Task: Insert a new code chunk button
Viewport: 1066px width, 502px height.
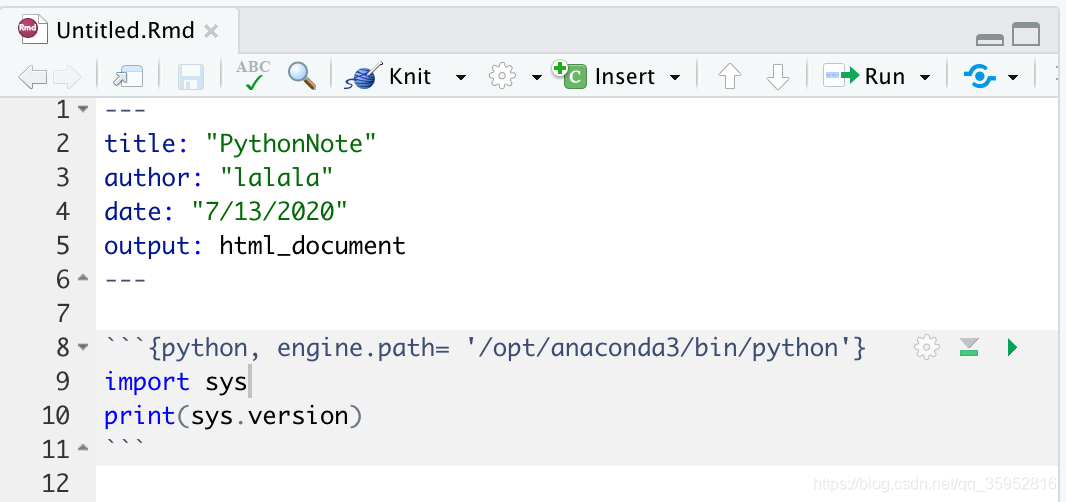Action: 603,76
